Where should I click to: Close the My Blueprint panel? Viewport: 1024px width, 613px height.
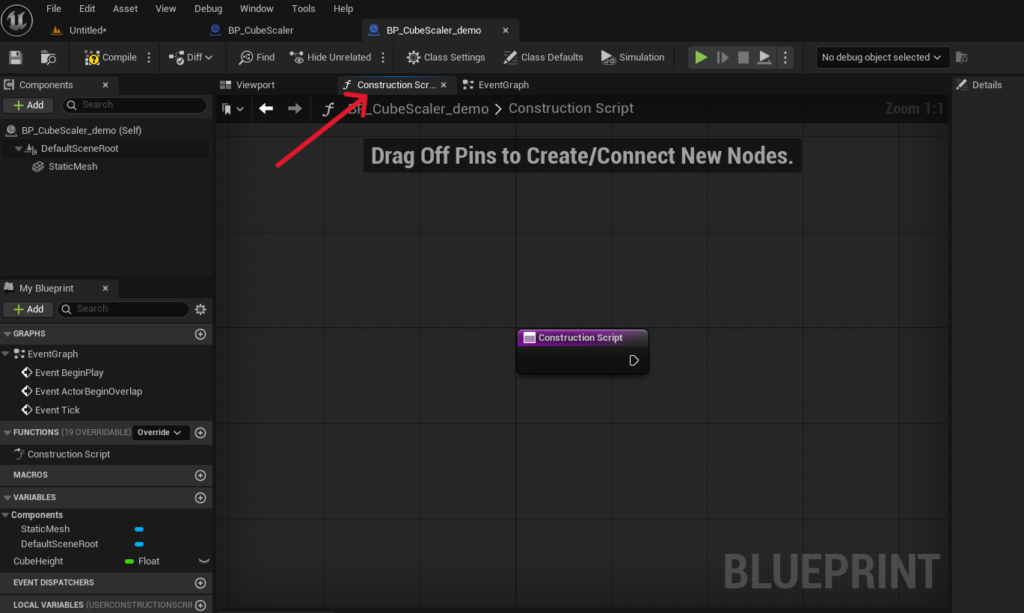[x=105, y=288]
